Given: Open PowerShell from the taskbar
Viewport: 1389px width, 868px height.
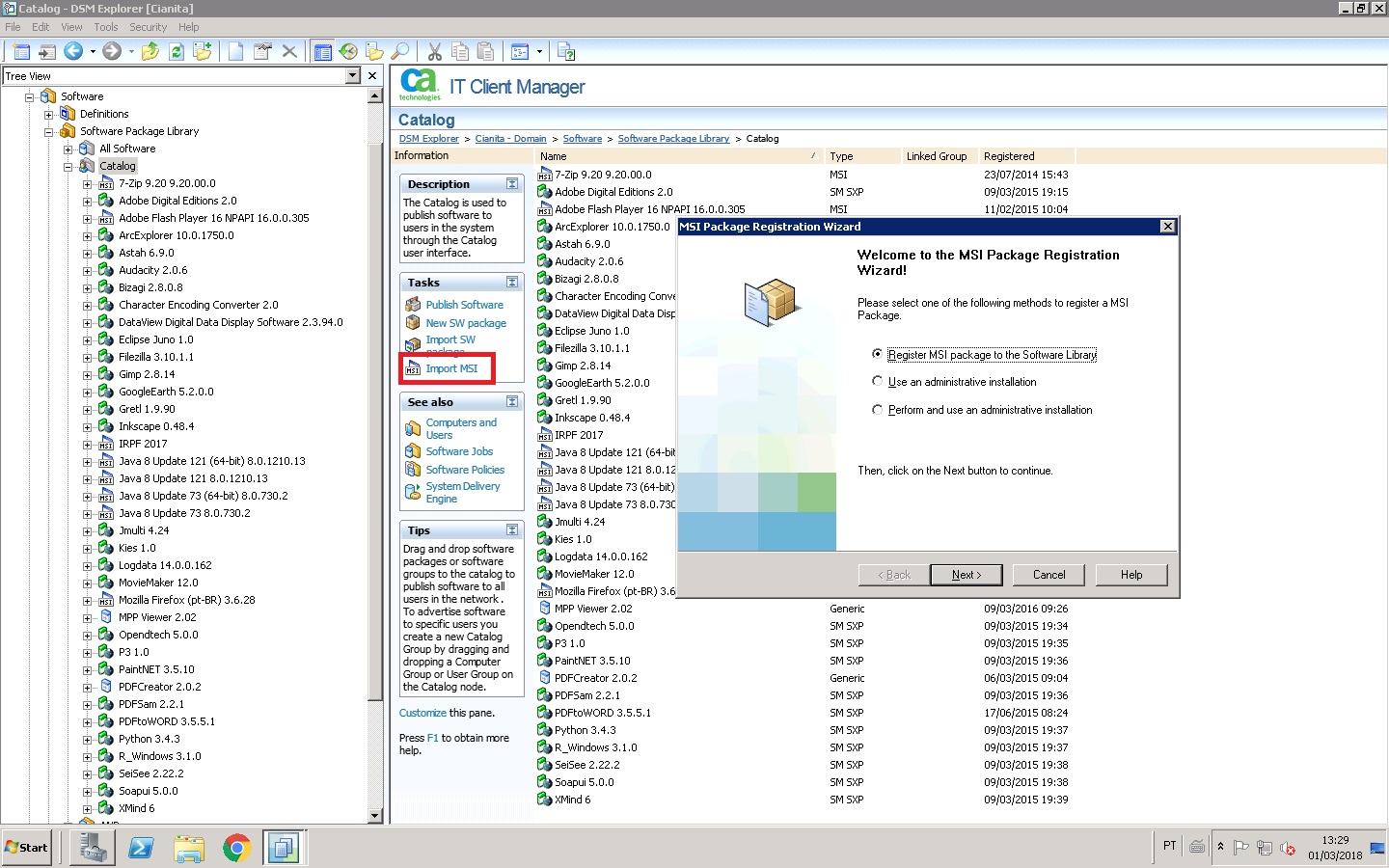Looking at the screenshot, I should pos(141,848).
